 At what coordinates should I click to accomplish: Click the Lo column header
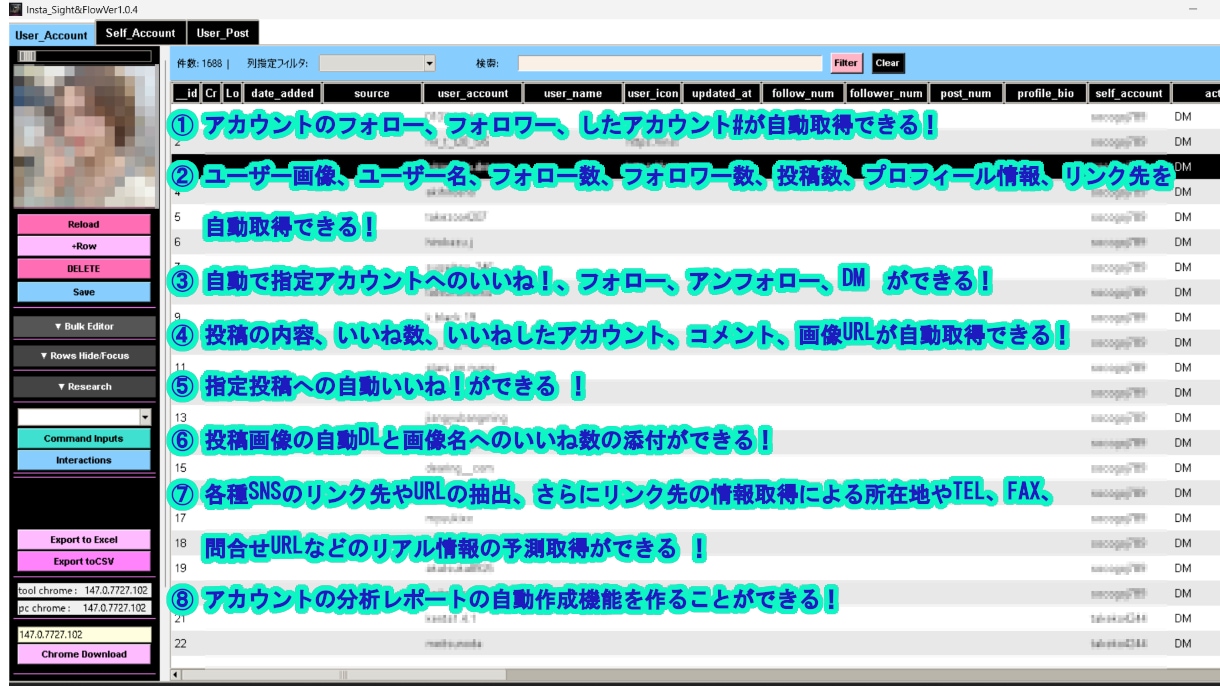(232, 93)
